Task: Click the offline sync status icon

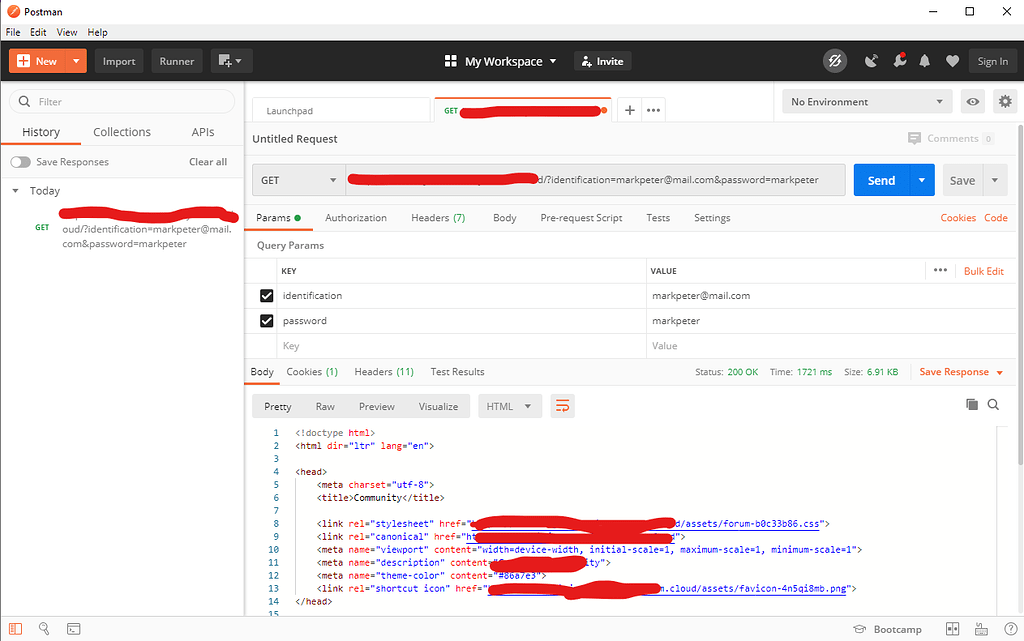Action: click(835, 60)
